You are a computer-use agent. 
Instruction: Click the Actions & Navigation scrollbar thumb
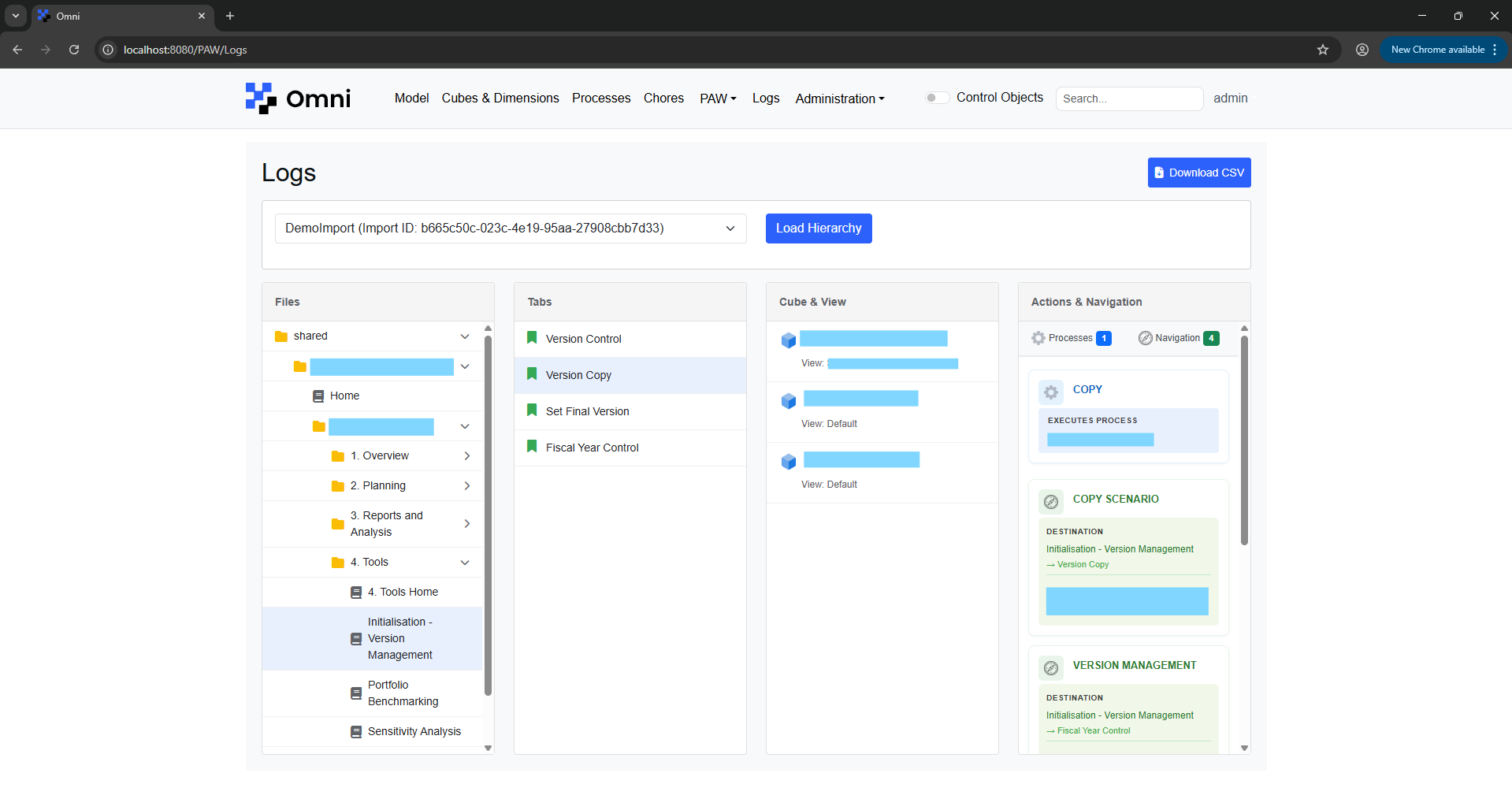(1244, 440)
